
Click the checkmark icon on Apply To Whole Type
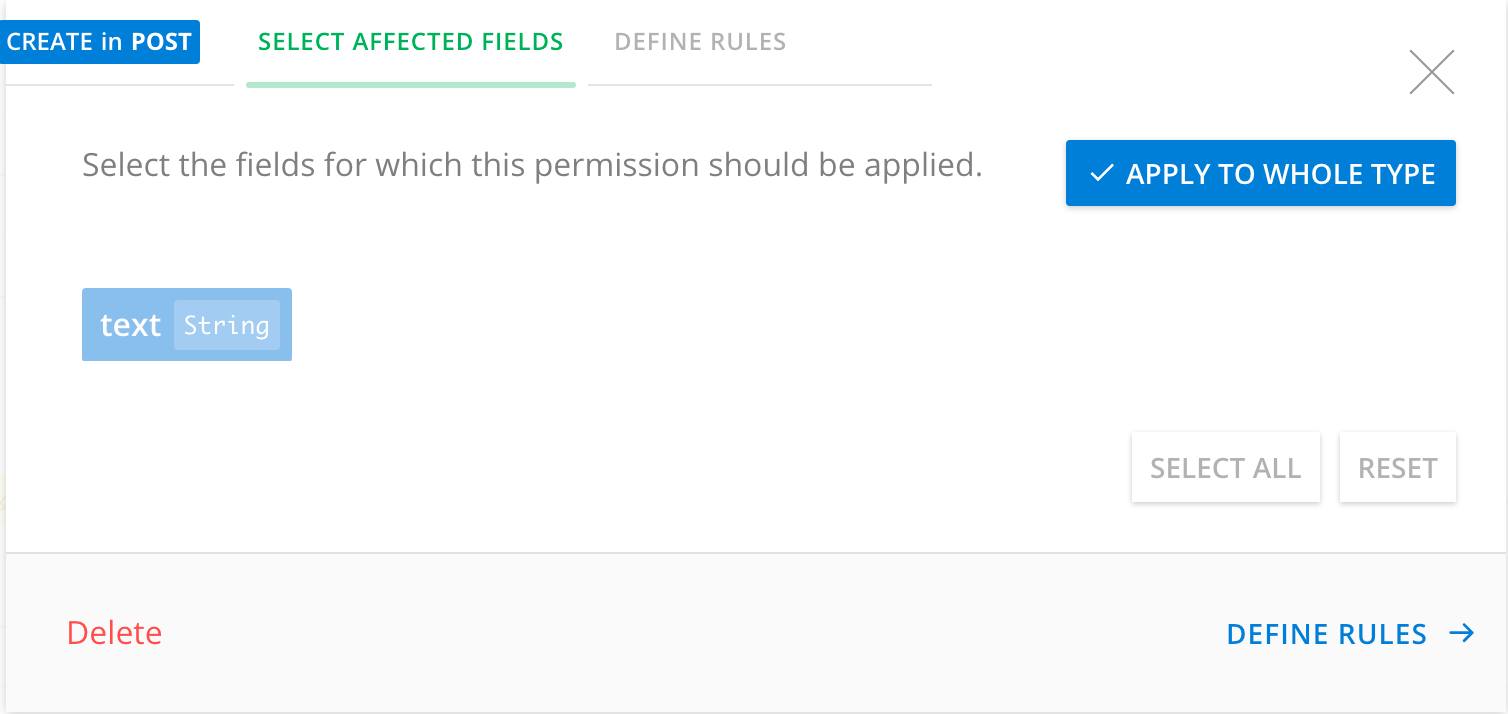point(1101,173)
